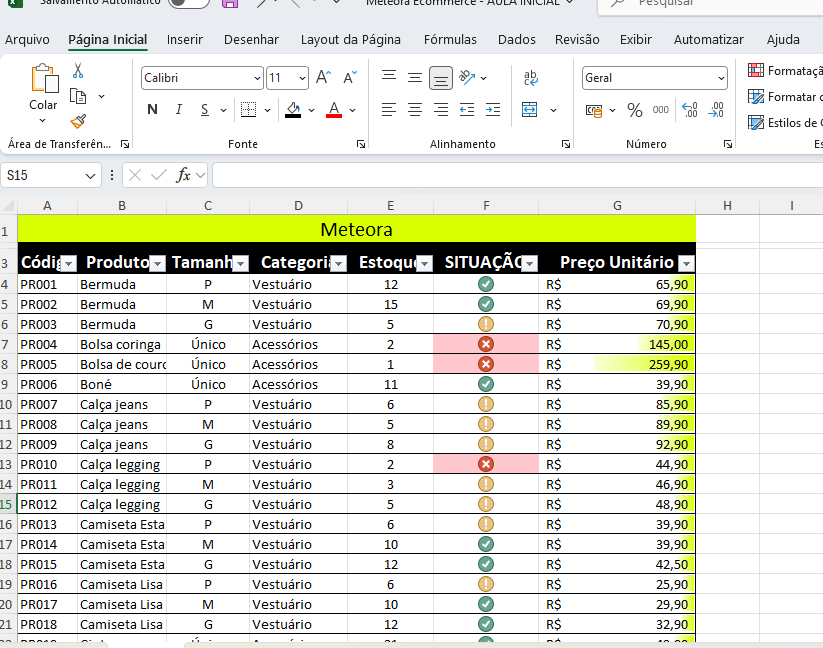The width and height of the screenshot is (823, 648).
Task: Select the 'Bolsa coringa' cell
Action: tap(122, 344)
